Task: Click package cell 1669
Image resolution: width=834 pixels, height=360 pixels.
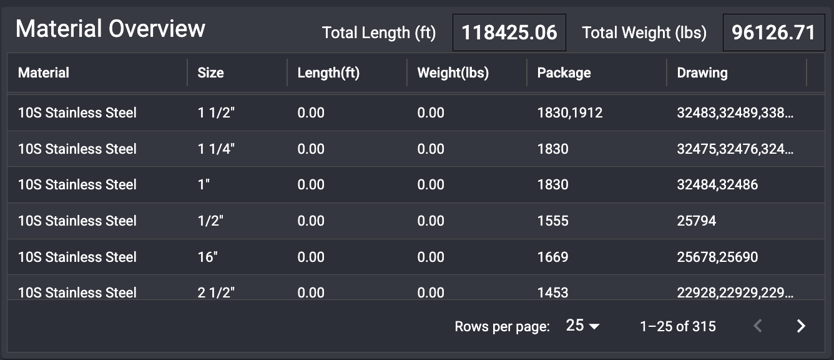Action: pyautogui.click(x=553, y=257)
